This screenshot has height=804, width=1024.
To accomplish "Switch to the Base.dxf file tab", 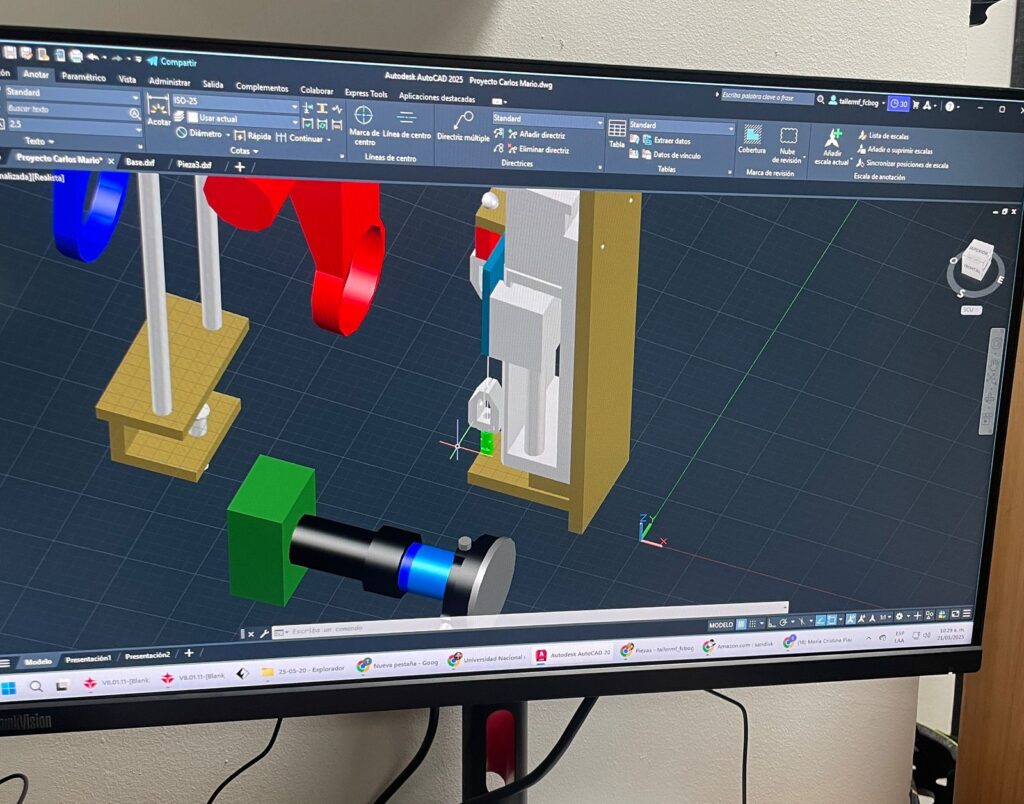I will tap(140, 162).
